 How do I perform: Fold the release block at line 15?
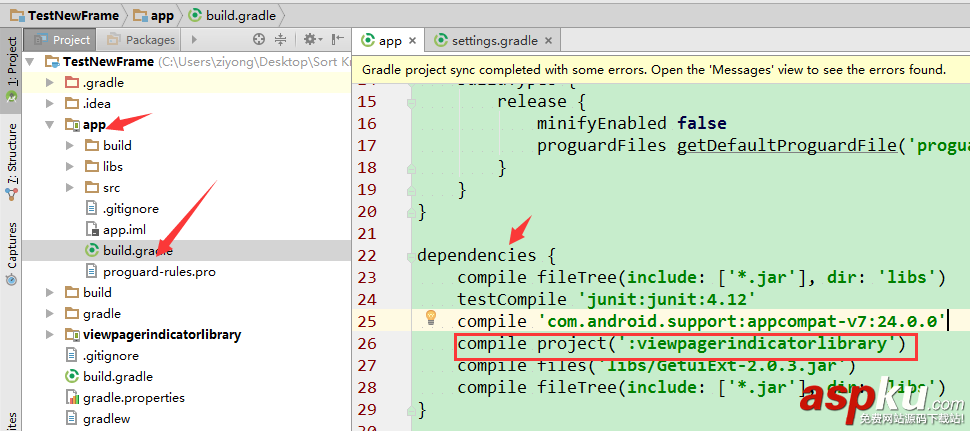(x=409, y=102)
